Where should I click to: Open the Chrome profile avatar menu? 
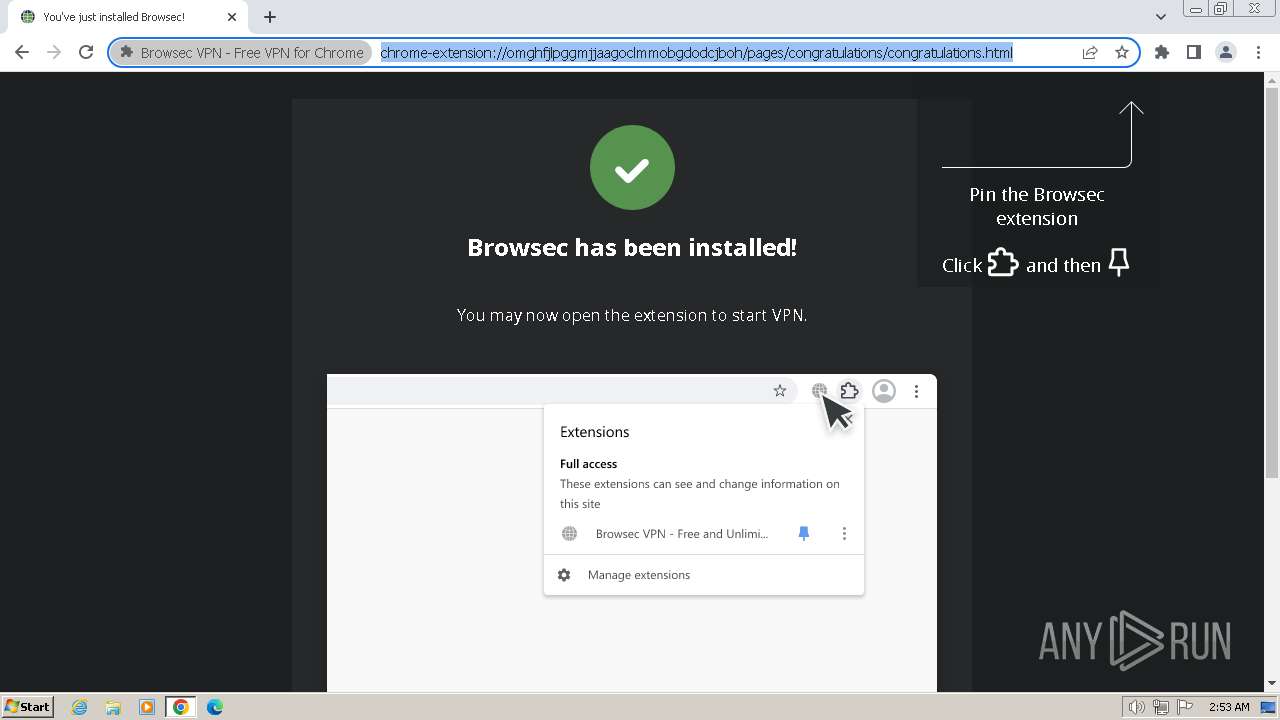pos(1226,52)
